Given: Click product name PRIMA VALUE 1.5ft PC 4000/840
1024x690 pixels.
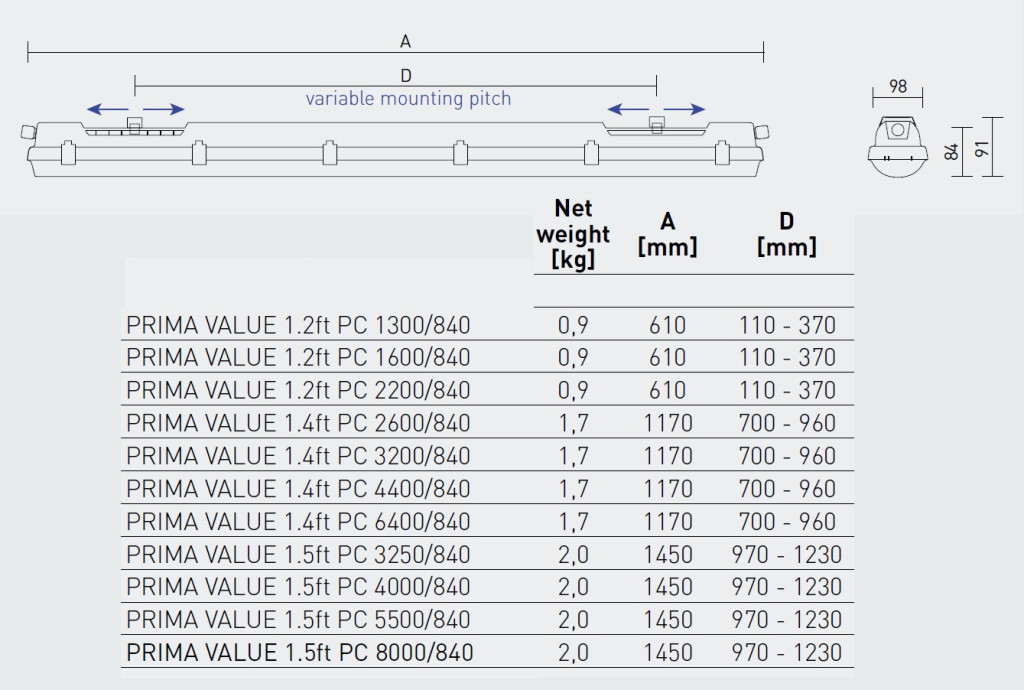Looking at the screenshot, I should (298, 587).
